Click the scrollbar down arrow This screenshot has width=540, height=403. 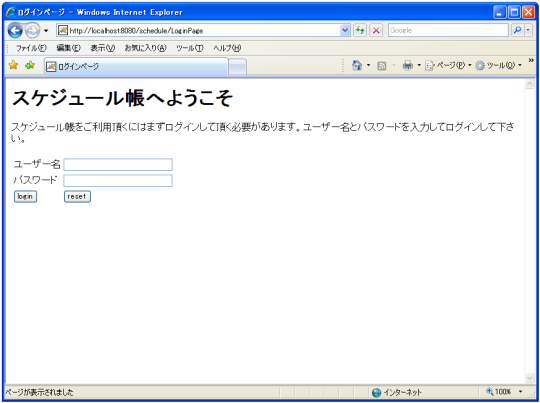[530, 378]
